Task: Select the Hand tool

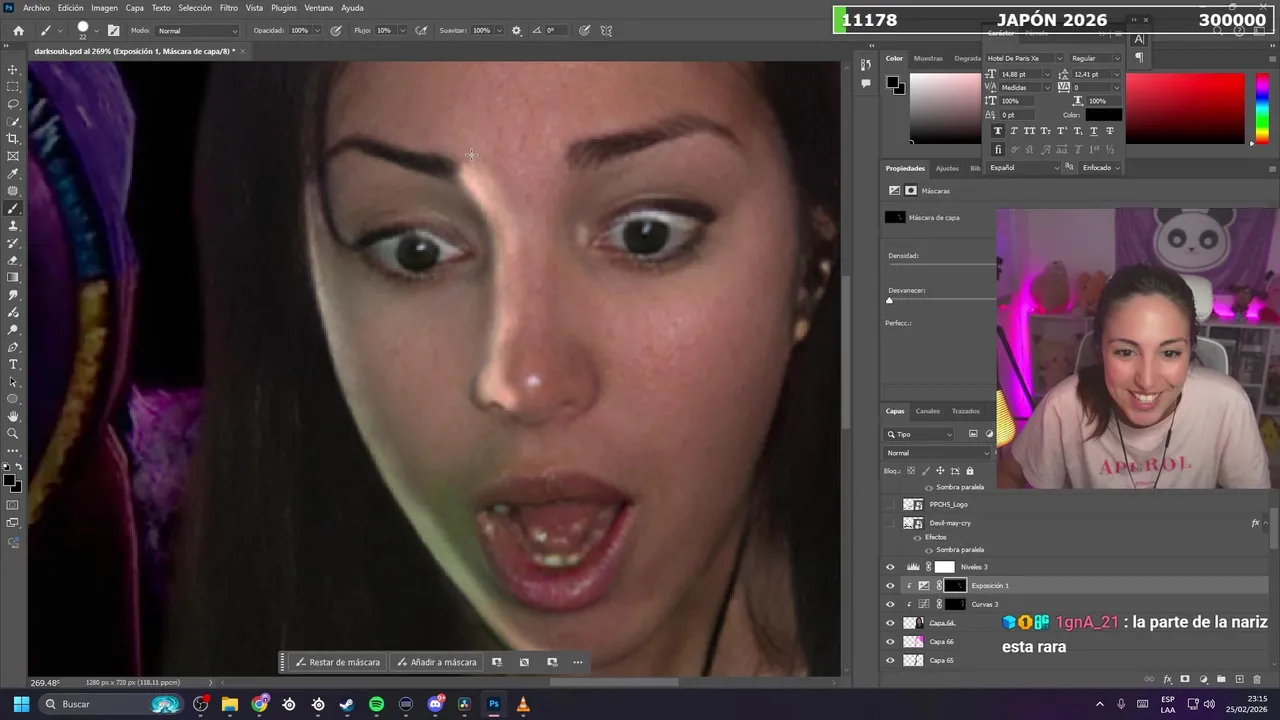Action: (x=13, y=416)
